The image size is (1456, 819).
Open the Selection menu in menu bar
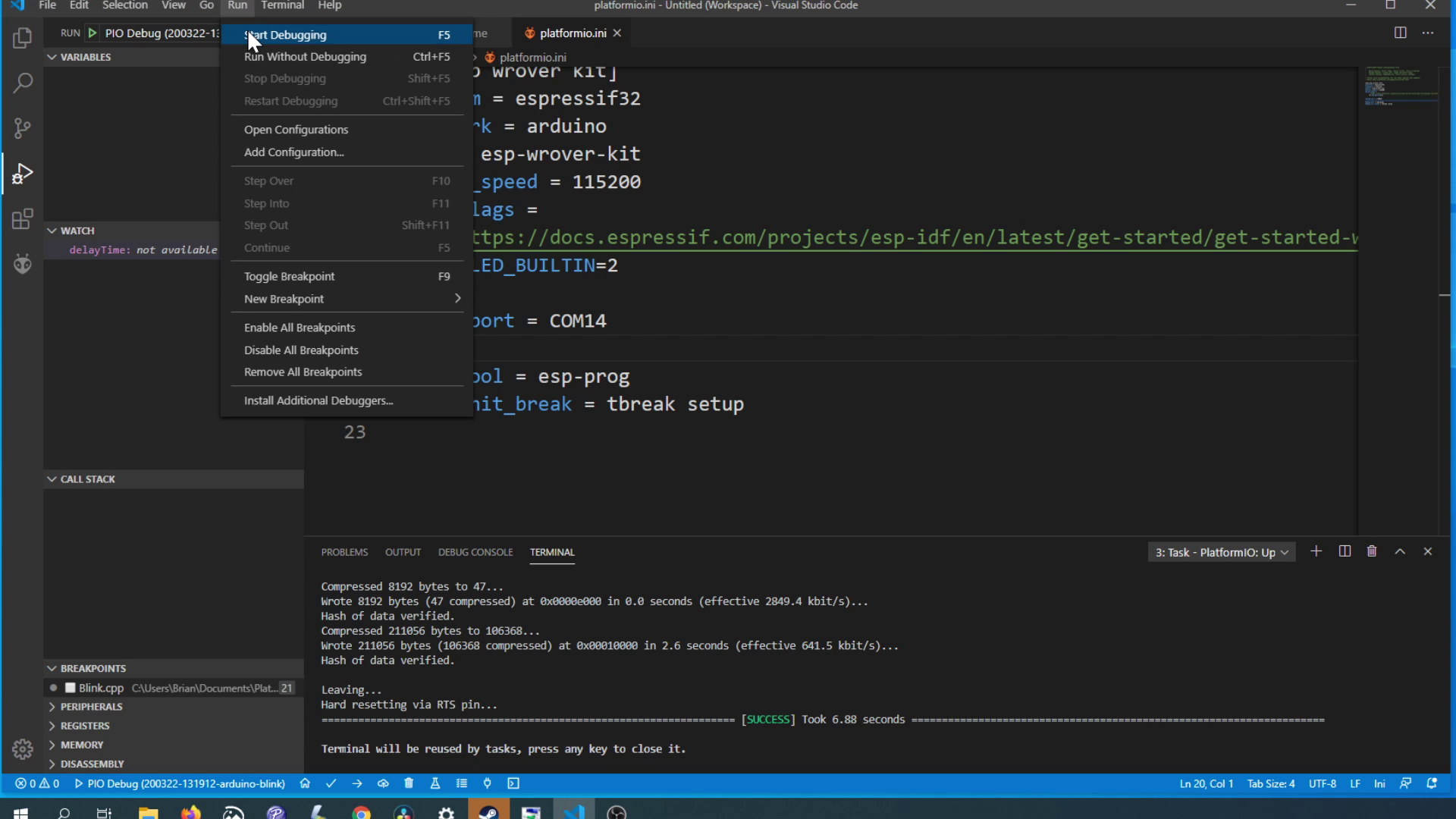pyautogui.click(x=124, y=5)
